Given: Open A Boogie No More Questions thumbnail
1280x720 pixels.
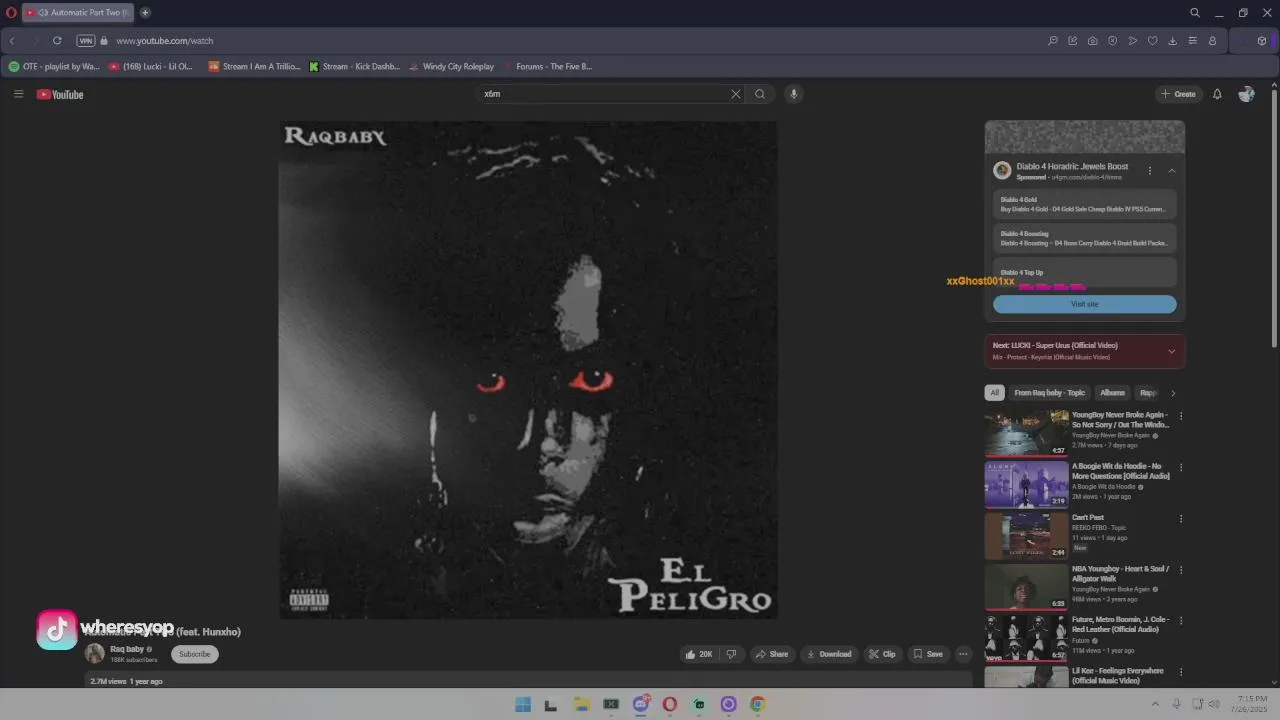Looking at the screenshot, I should tap(1026, 484).
